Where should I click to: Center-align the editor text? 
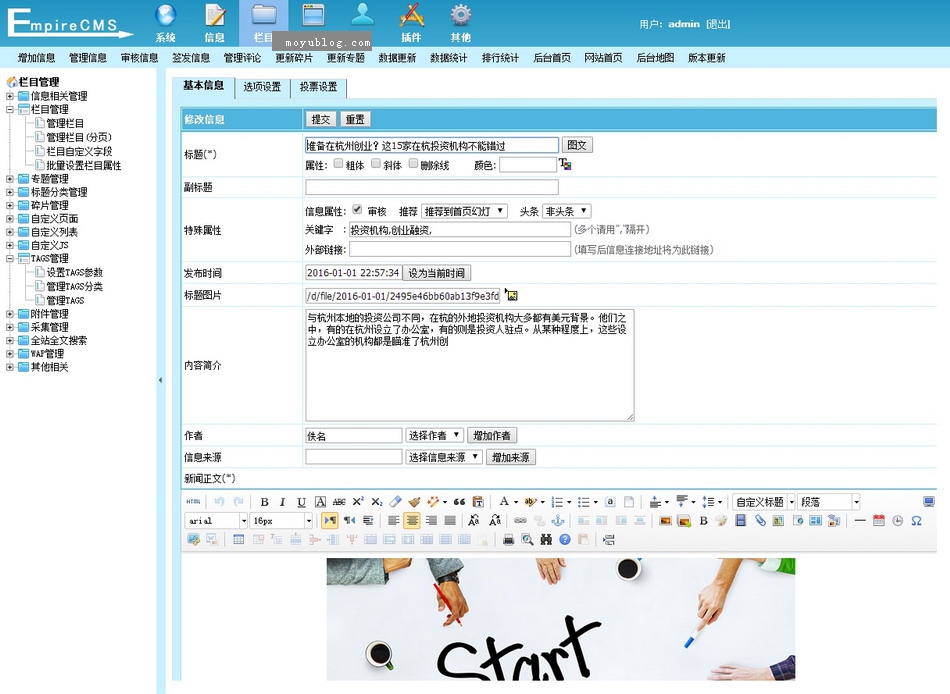(x=413, y=521)
